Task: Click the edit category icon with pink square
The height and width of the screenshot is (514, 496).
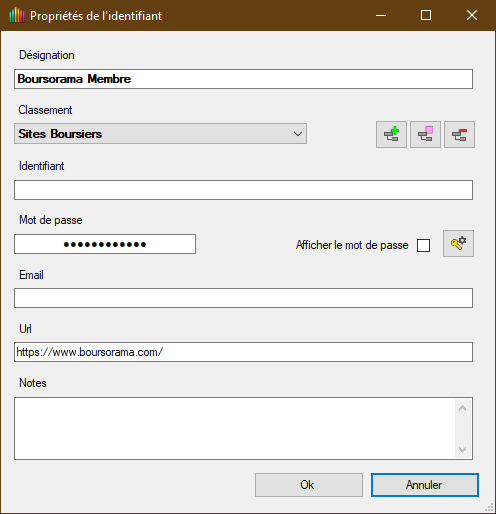Action: tap(425, 134)
